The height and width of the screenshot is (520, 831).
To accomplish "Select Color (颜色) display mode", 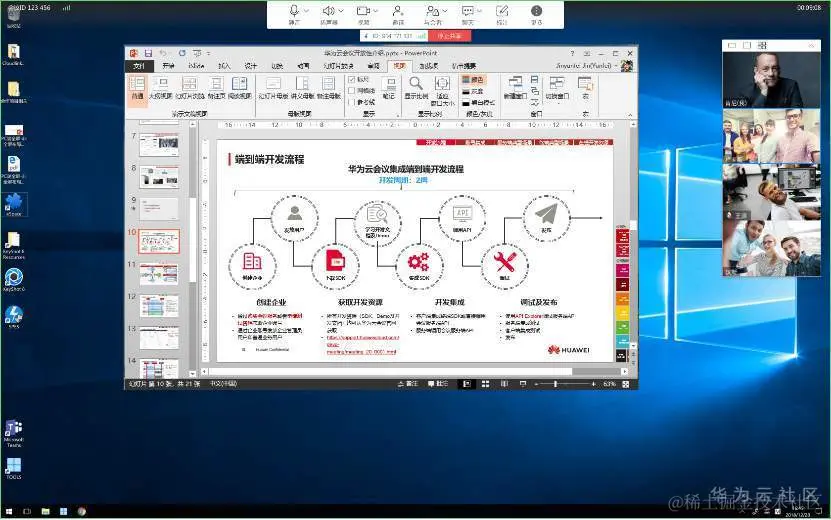I will (473, 80).
